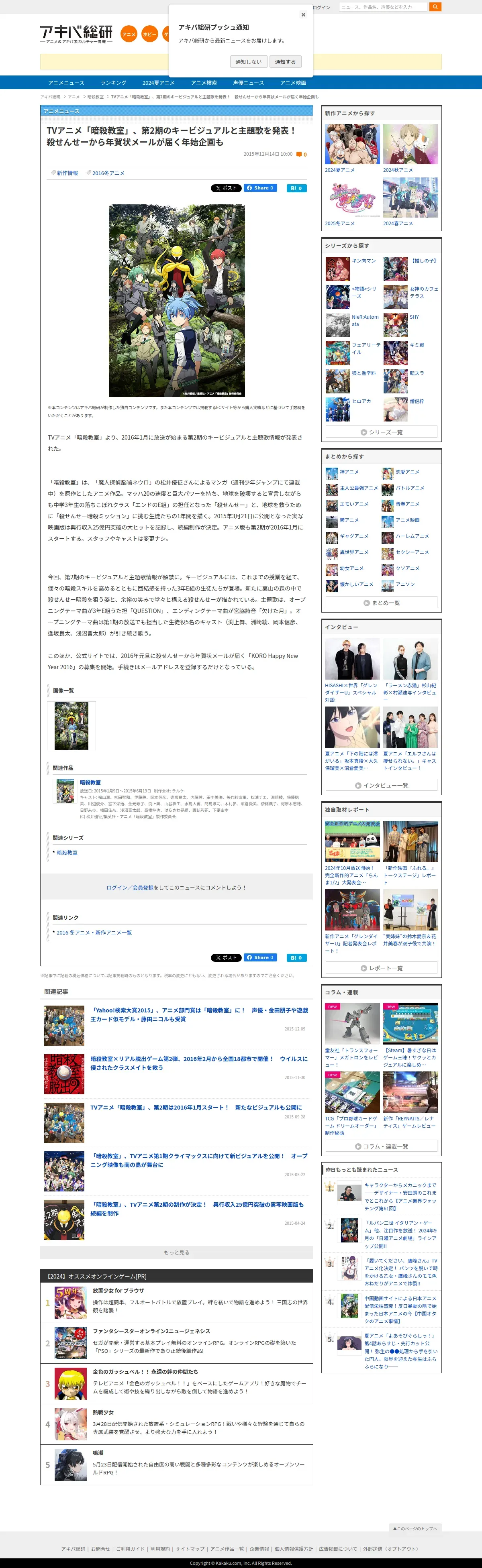Image resolution: width=482 pixels, height=1568 pixels.
Task: Click 恋愛アニメ summary icon
Action: pos(388,473)
